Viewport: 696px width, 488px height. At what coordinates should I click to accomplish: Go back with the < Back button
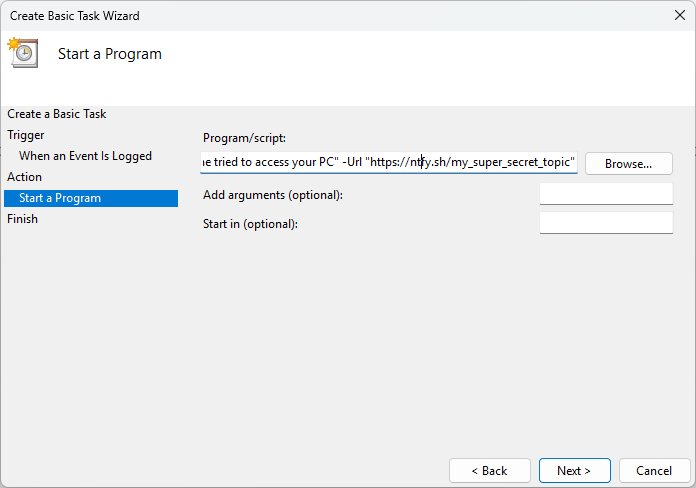[x=489, y=470]
